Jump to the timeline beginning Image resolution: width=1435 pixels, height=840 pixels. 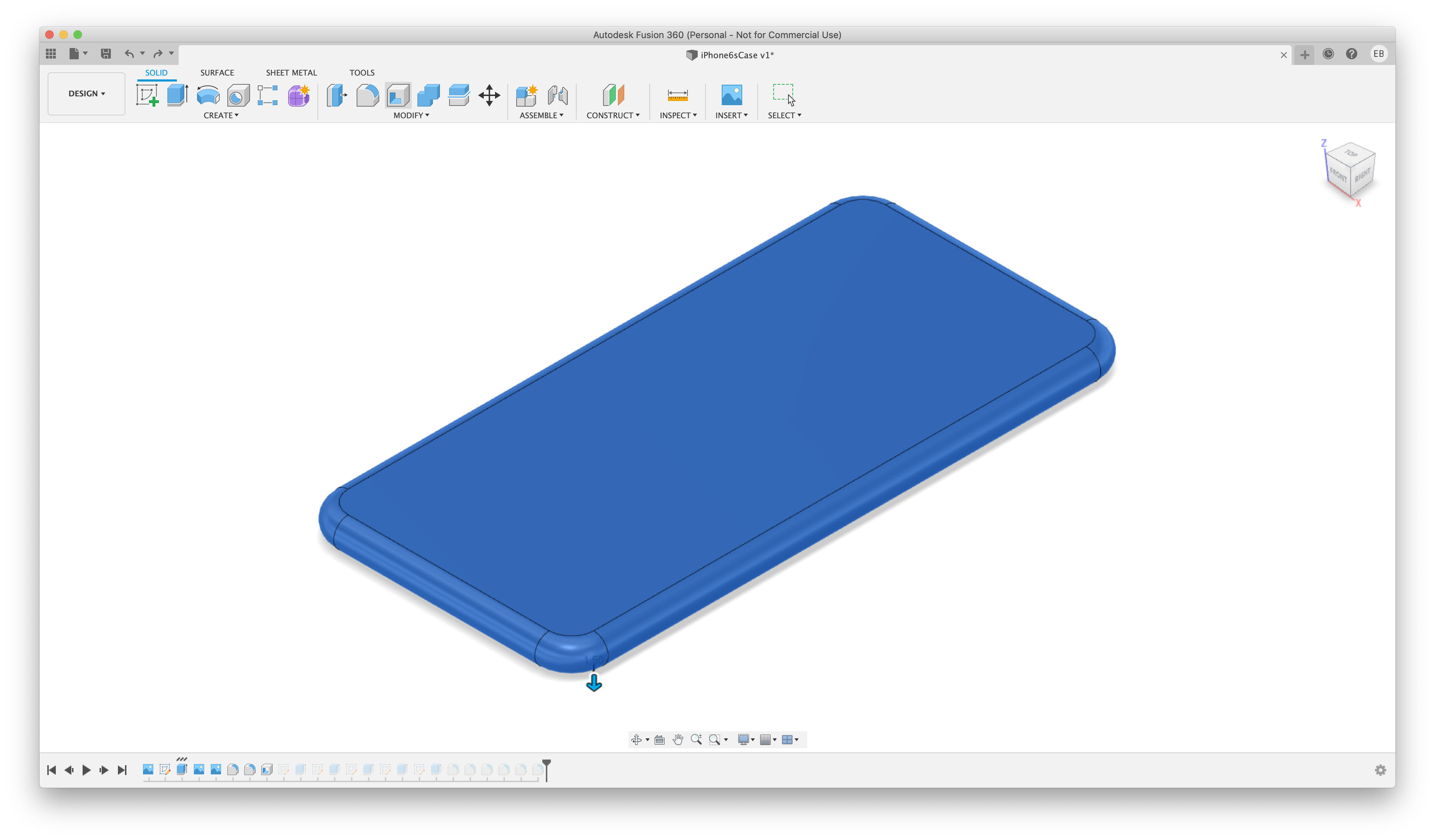(x=51, y=770)
